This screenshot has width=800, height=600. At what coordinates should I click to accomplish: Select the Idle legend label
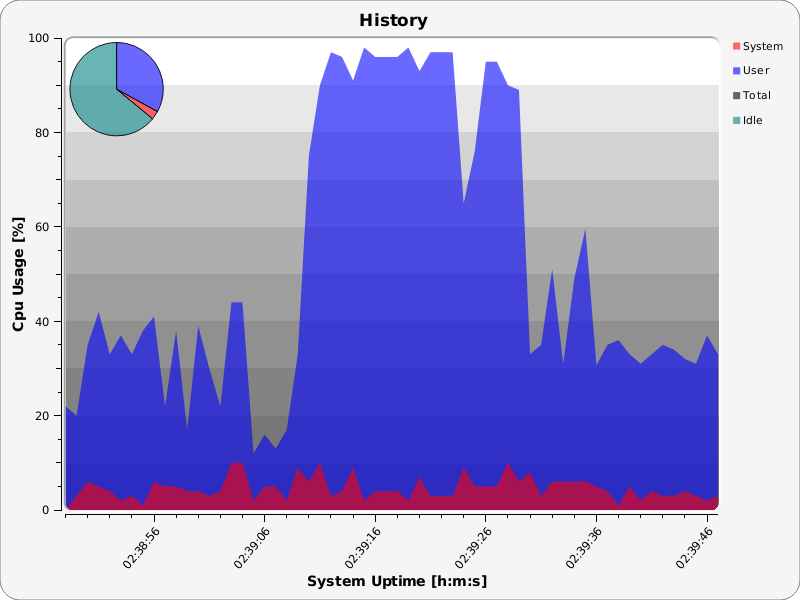pos(754,121)
